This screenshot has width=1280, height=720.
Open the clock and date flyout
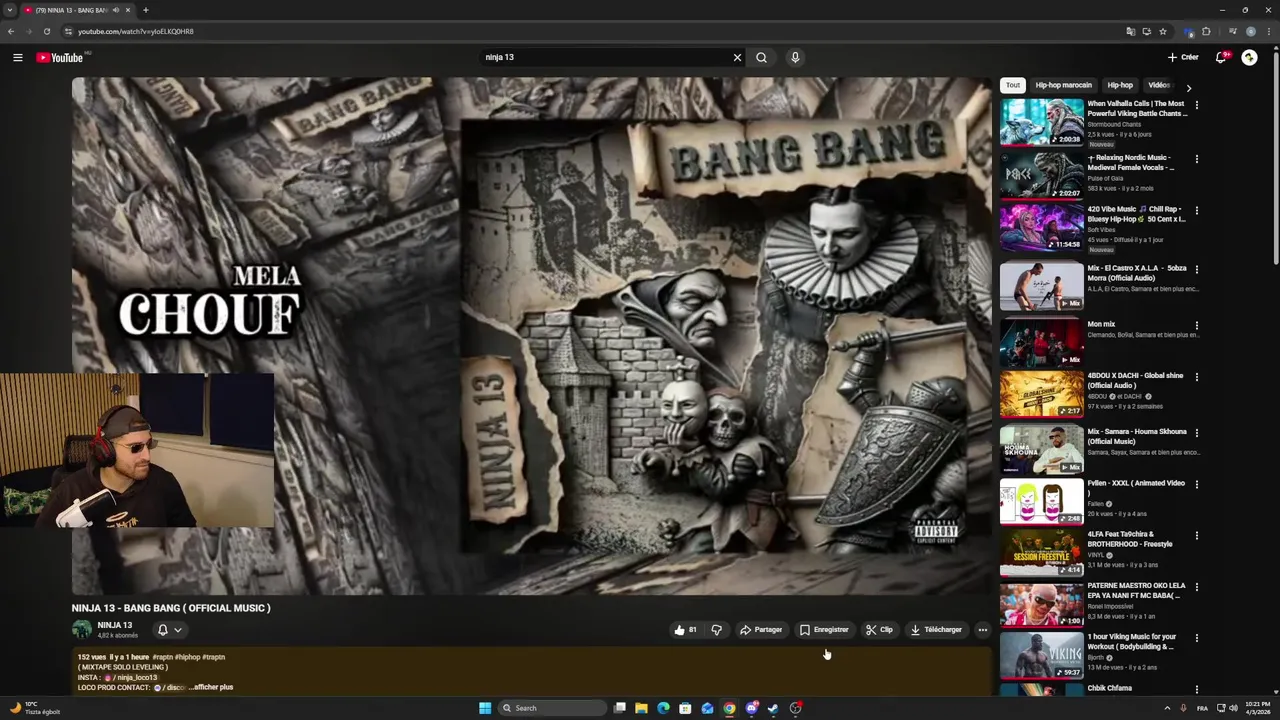point(1258,708)
